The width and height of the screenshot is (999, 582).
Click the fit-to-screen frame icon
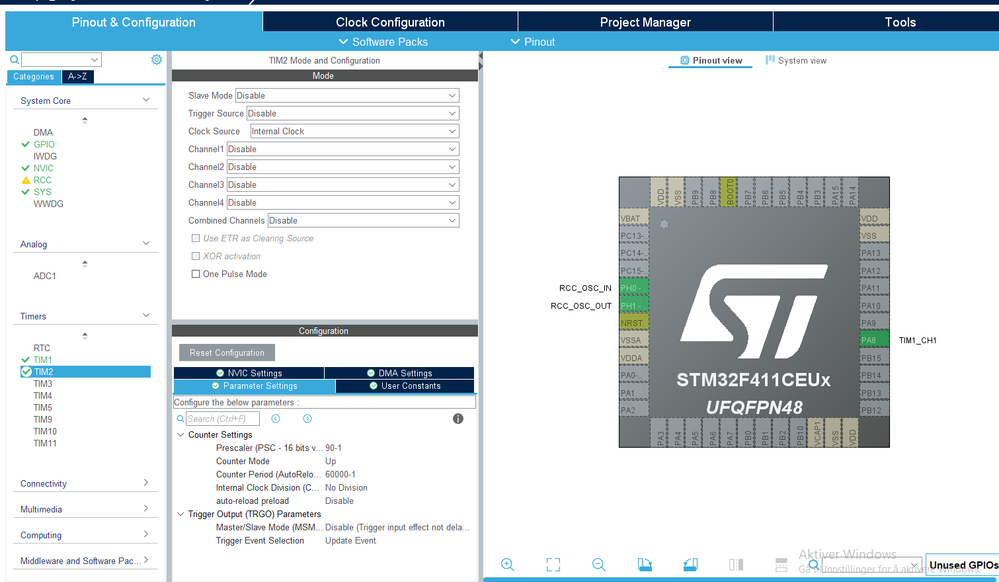pyautogui.click(x=553, y=565)
